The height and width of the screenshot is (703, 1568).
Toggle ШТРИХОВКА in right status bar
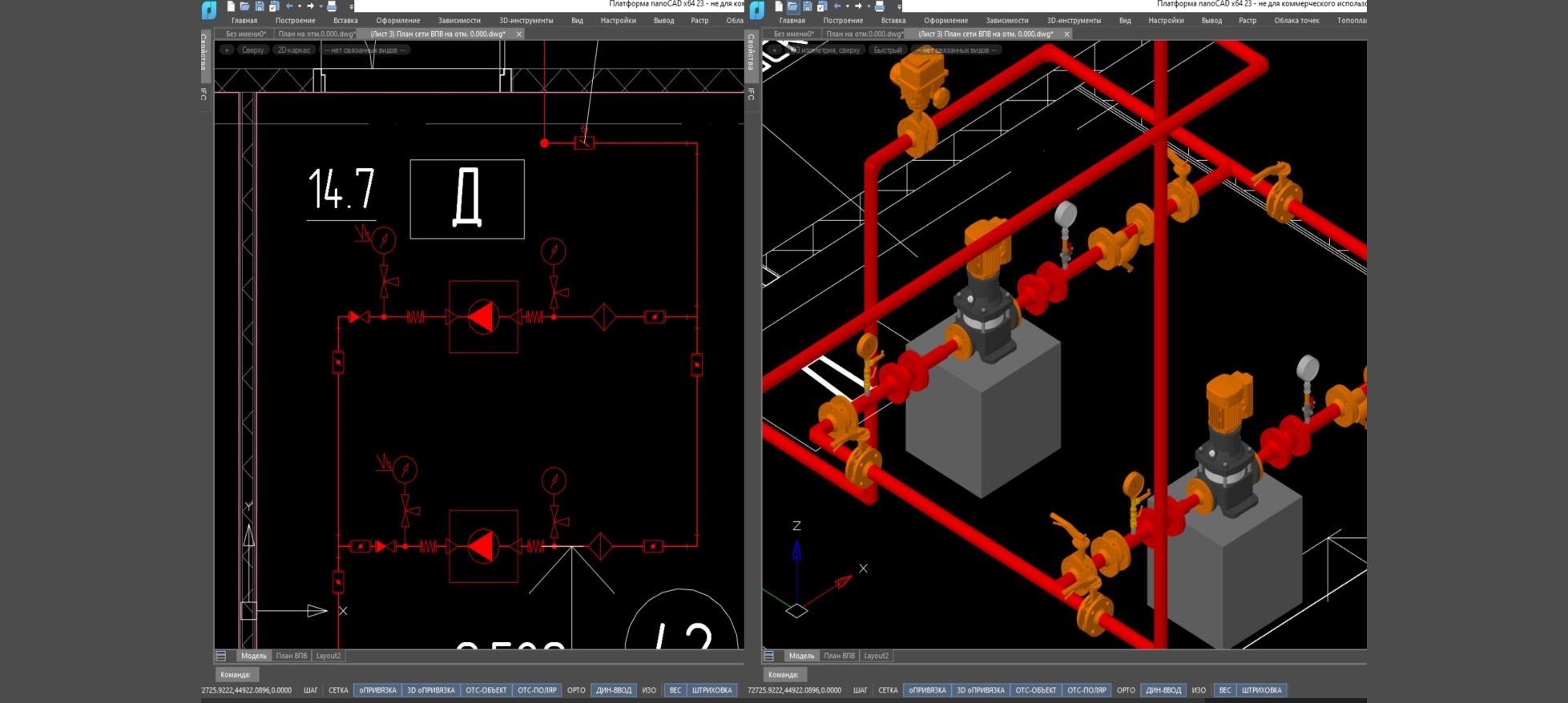[x=1262, y=690]
